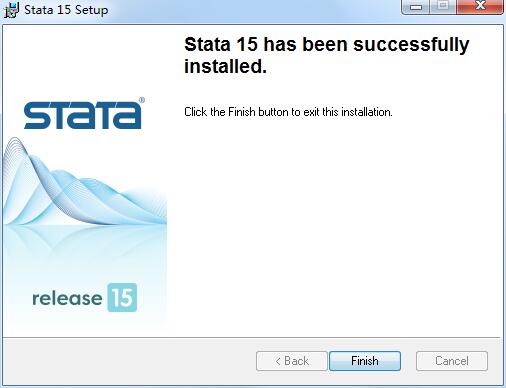This screenshot has height=388, width=506.
Task: Click the Finish button to exit setup
Action: pyautogui.click(x=365, y=361)
